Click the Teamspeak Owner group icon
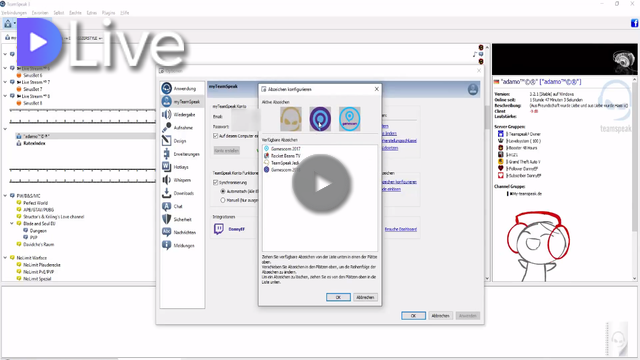The width and height of the screenshot is (640, 360). (500, 134)
